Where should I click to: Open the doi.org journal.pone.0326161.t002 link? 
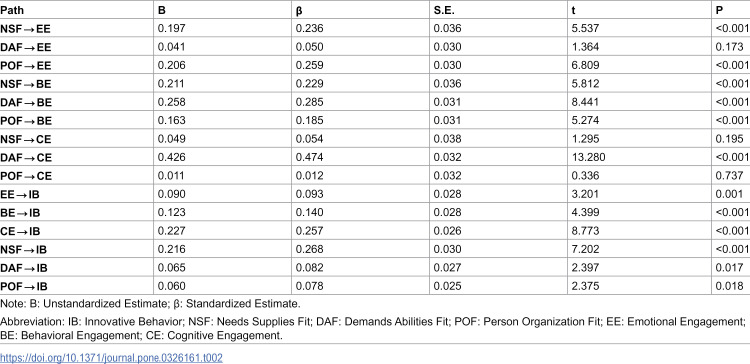[x=111, y=357]
